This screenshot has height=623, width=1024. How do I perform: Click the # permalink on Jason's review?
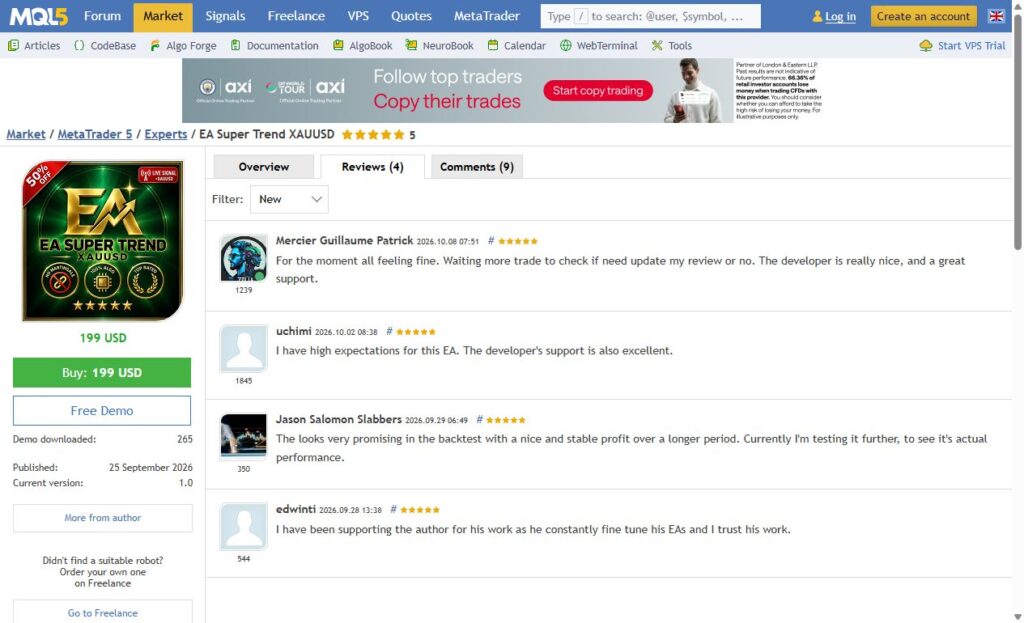pos(479,419)
